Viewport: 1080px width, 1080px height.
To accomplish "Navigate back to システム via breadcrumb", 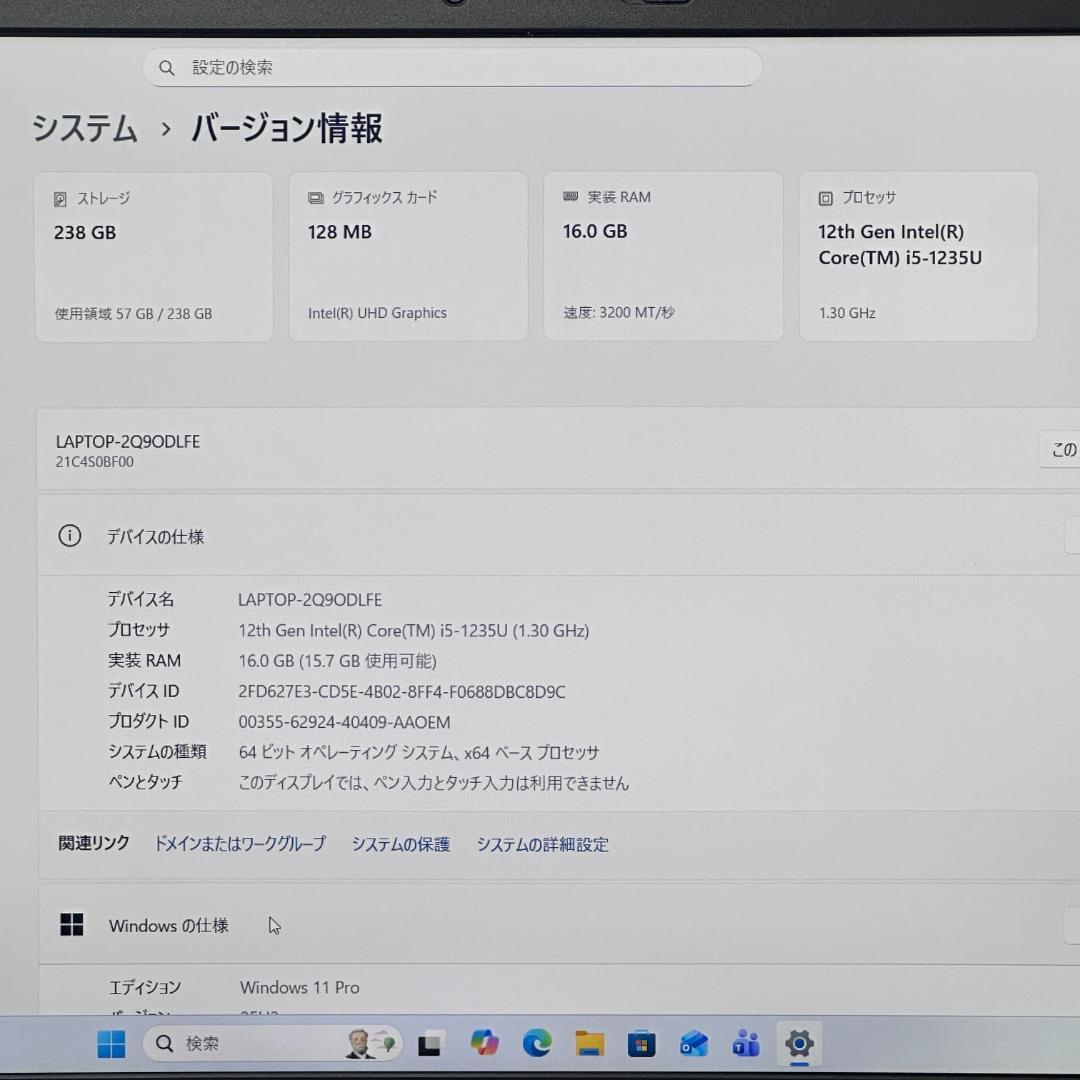I will 84,130.
